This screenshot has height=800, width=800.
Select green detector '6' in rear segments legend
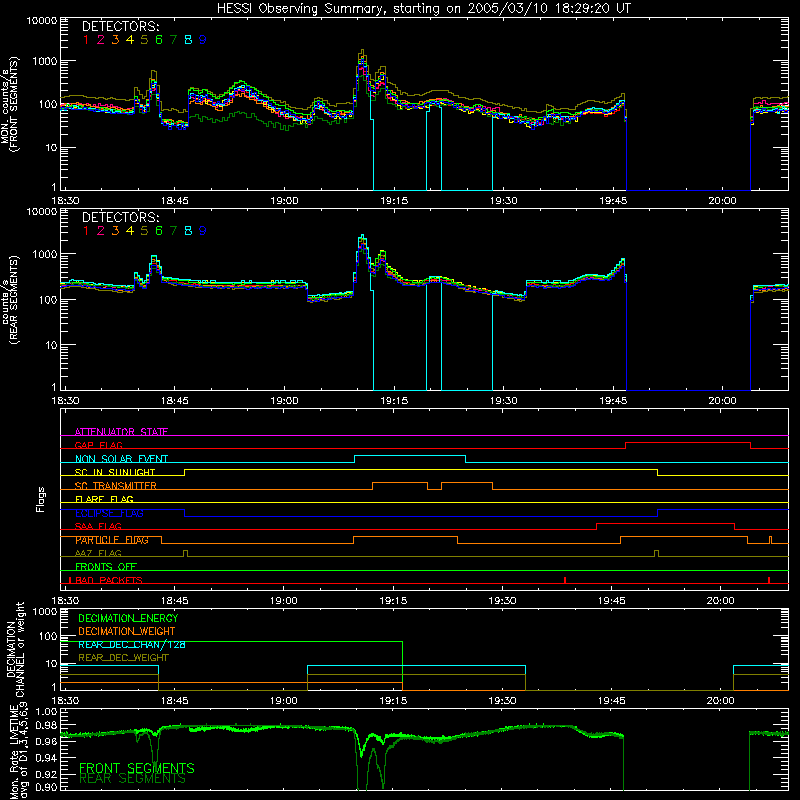click(159, 231)
